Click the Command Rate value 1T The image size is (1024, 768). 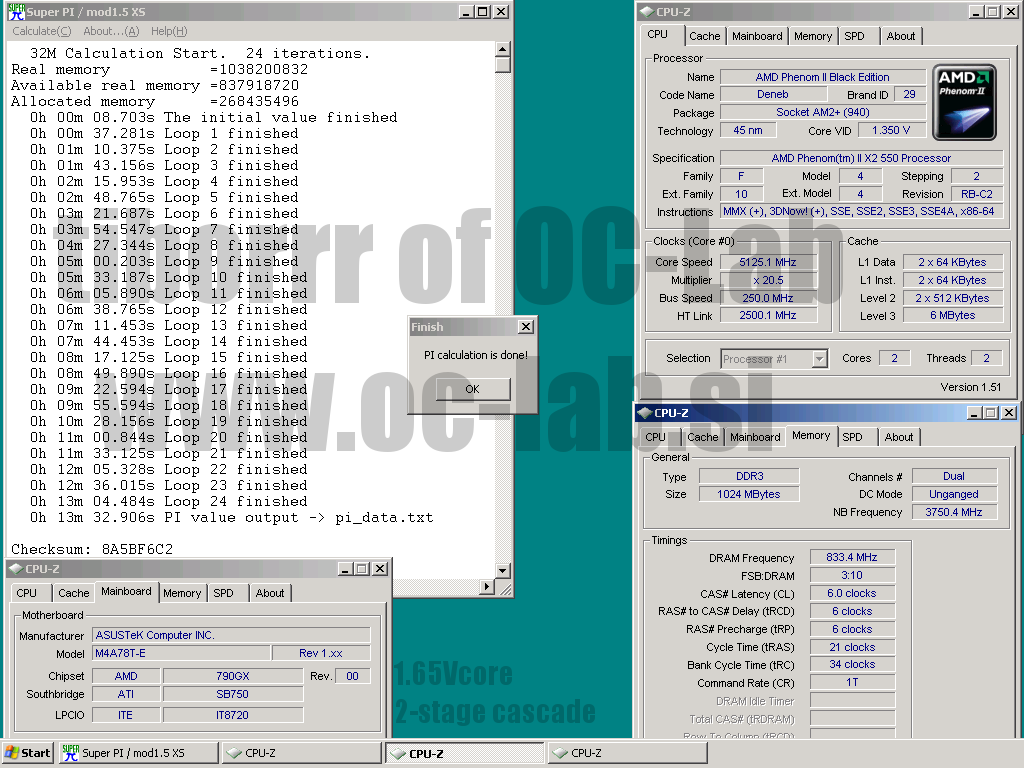pos(852,682)
